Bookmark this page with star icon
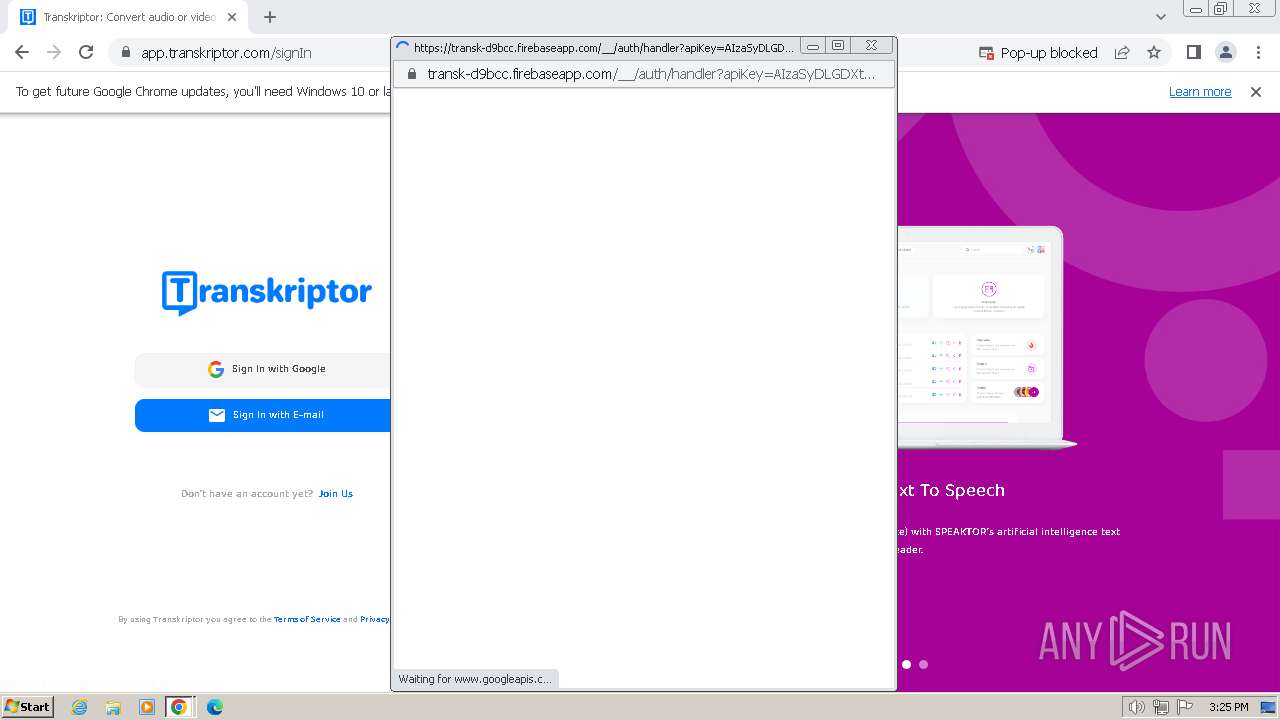The width and height of the screenshot is (1280, 720). [1154, 53]
